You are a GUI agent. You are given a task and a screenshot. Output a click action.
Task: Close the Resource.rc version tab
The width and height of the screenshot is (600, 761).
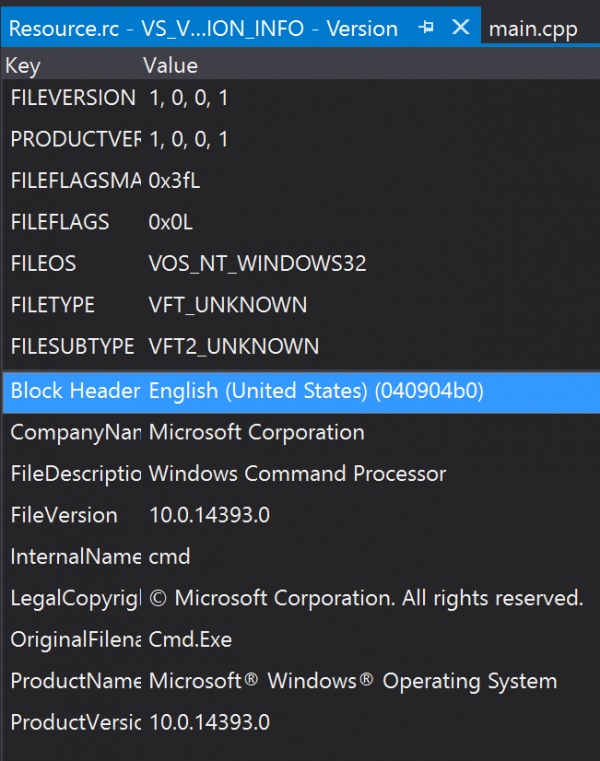click(460, 27)
